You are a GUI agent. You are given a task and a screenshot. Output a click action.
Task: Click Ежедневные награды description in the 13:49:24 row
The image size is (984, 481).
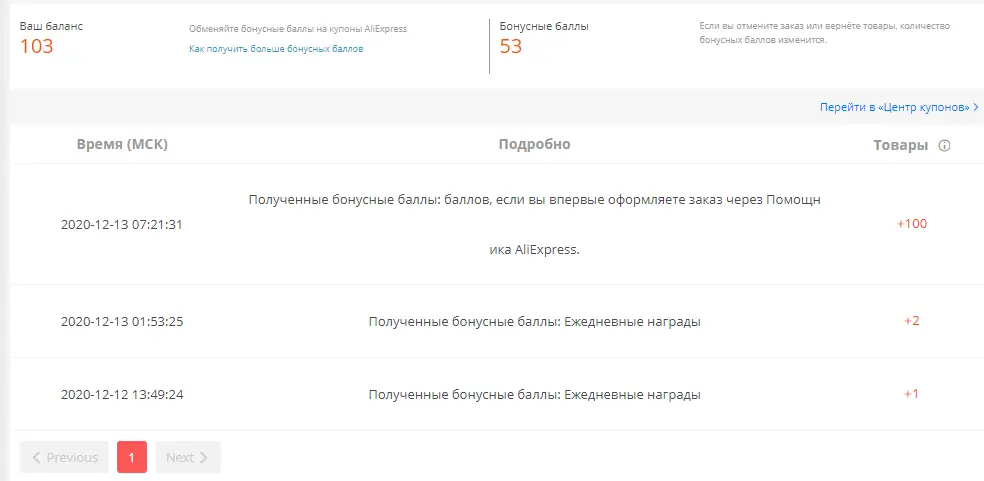click(x=535, y=394)
